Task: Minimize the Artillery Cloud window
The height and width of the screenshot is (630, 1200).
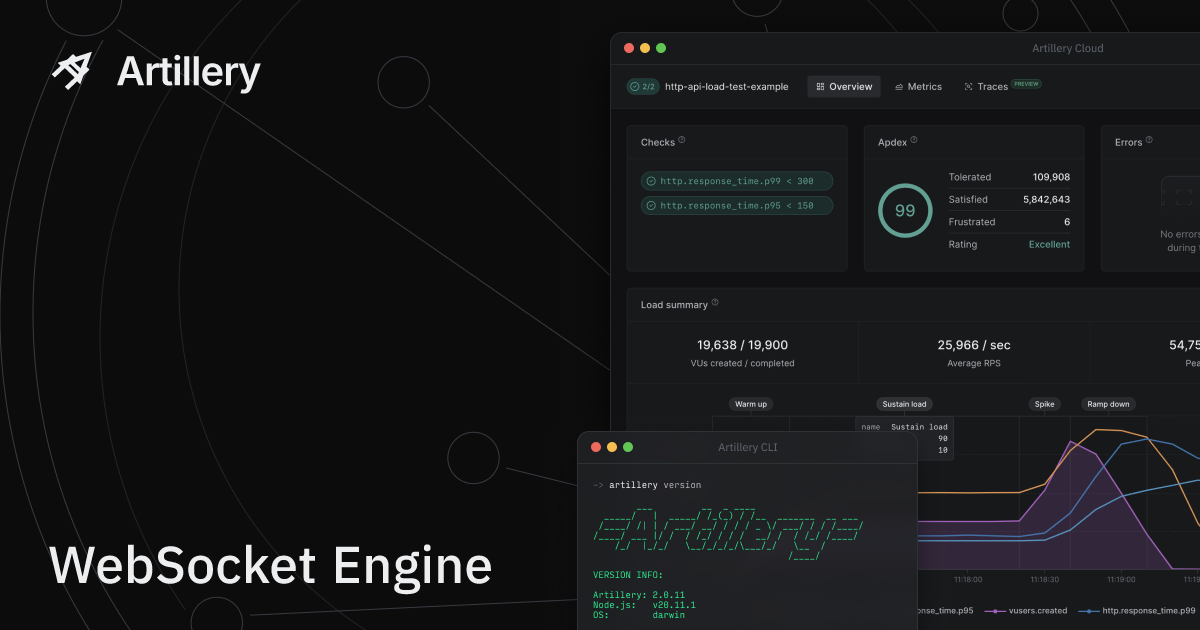Action: [645, 48]
